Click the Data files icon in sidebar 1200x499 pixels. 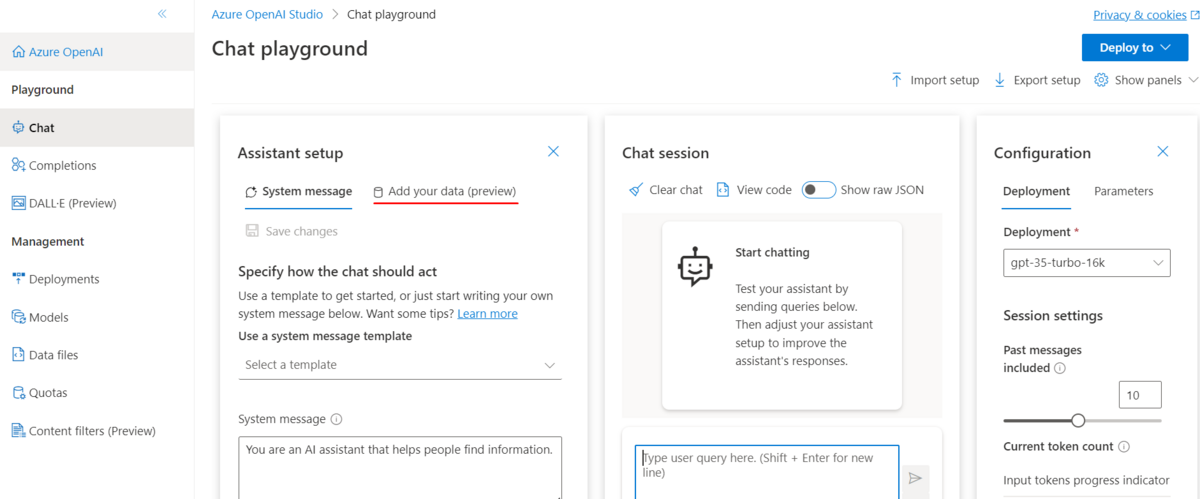pos(18,355)
